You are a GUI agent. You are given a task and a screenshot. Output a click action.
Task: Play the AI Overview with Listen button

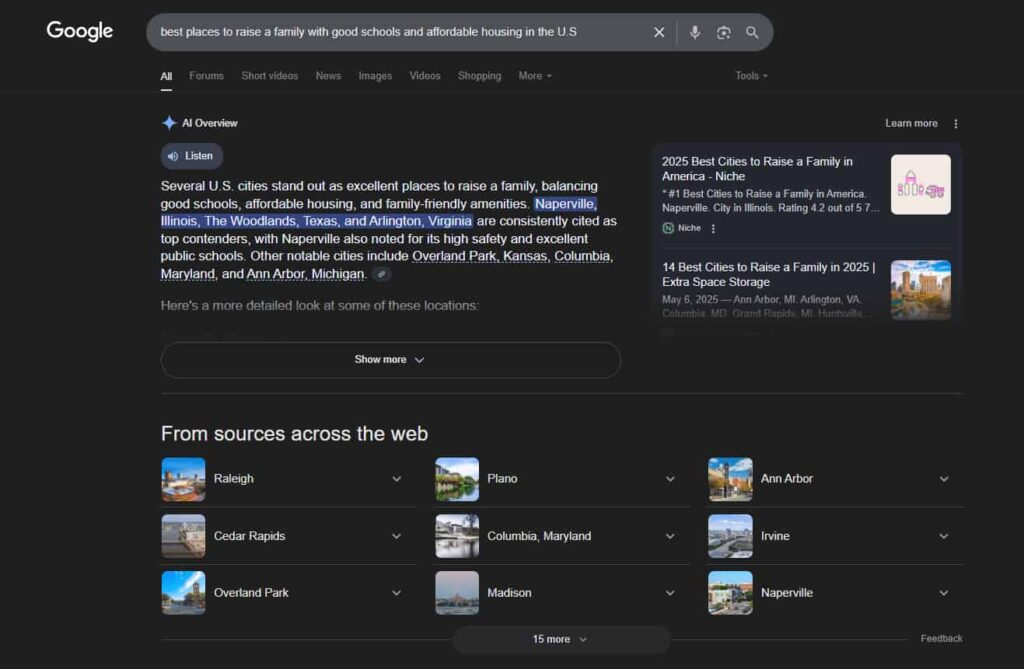click(191, 156)
